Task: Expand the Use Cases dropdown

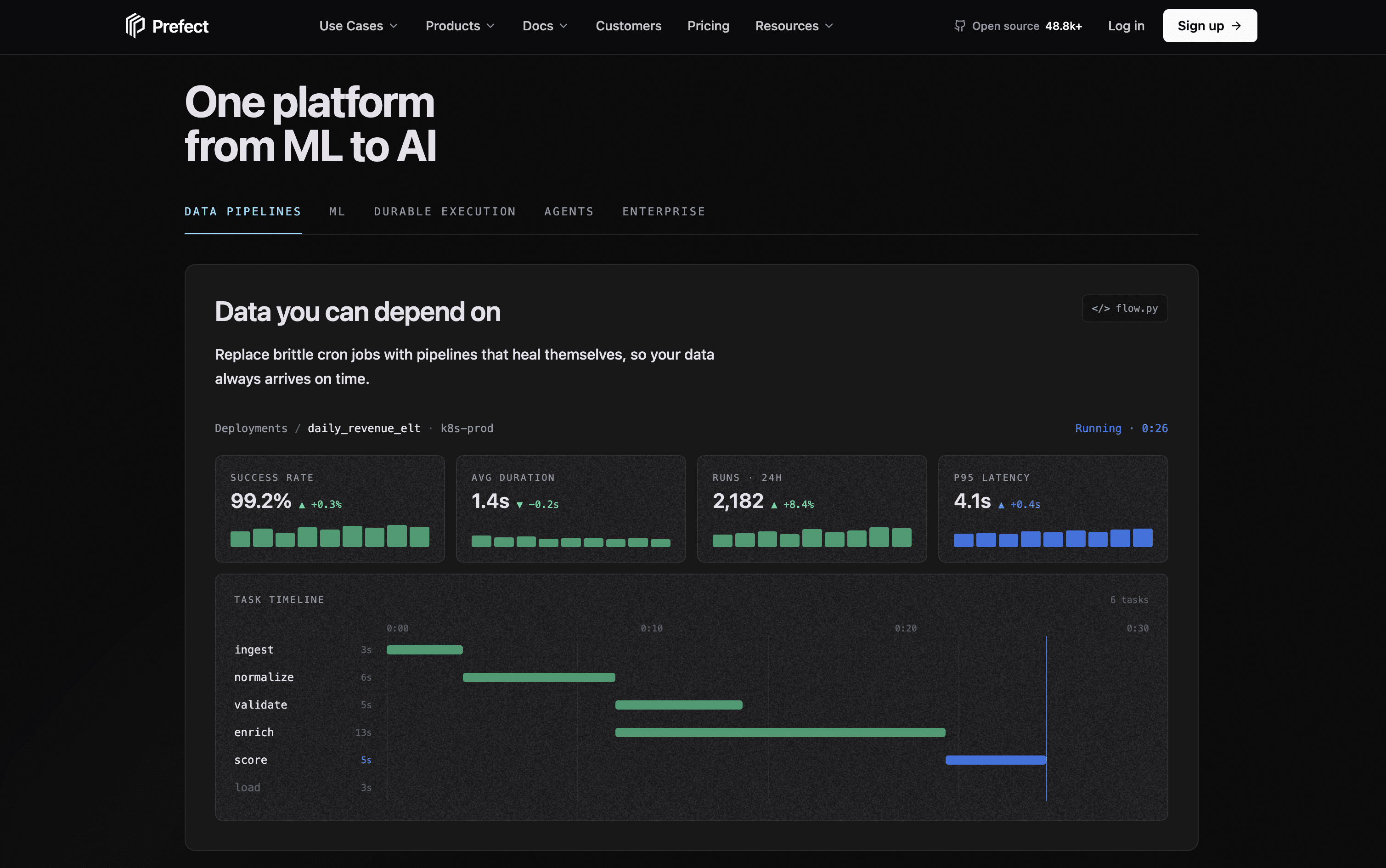Action: [358, 26]
